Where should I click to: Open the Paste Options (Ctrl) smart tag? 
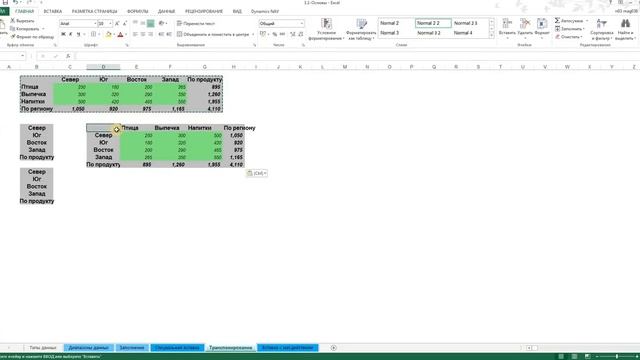pyautogui.click(x=257, y=173)
